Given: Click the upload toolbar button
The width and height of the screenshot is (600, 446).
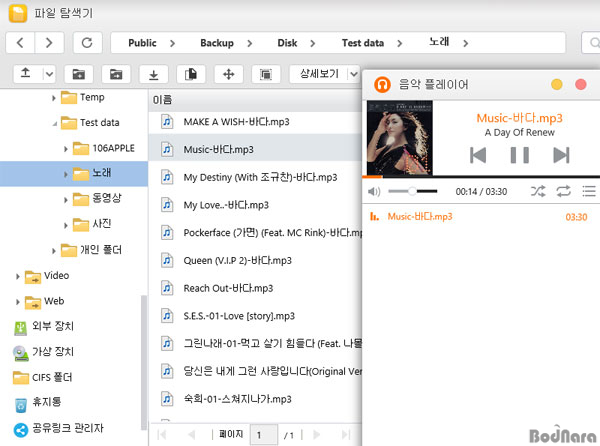Looking at the screenshot, I should tap(26, 73).
